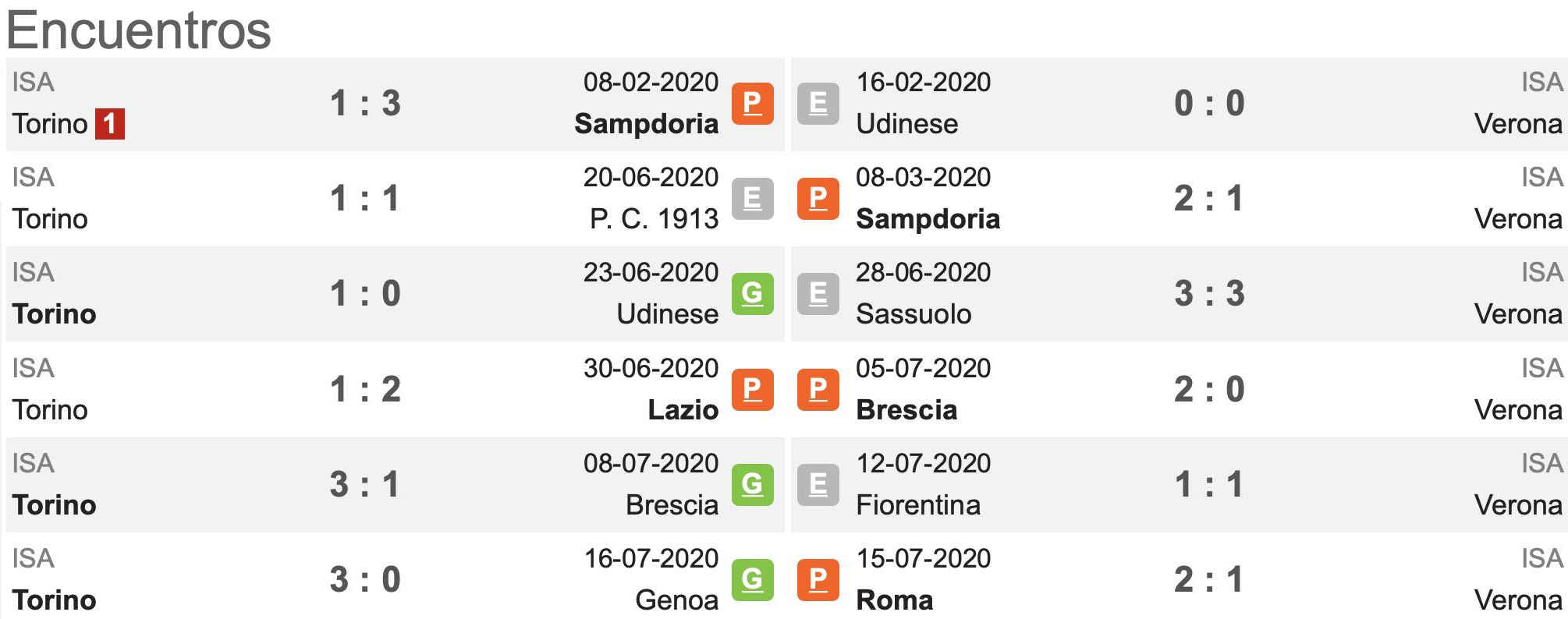Click the grey E badge for Torino vs P. C. 1913

(752, 199)
